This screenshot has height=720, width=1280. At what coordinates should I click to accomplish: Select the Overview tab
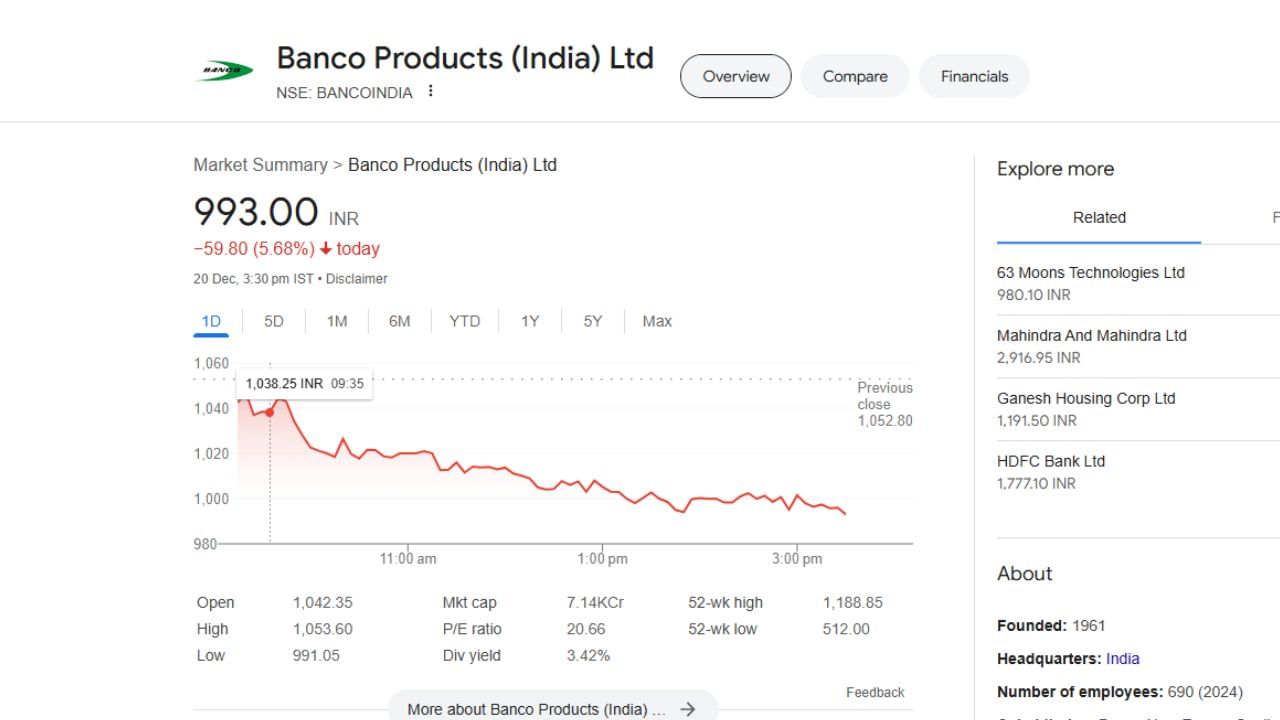point(736,76)
